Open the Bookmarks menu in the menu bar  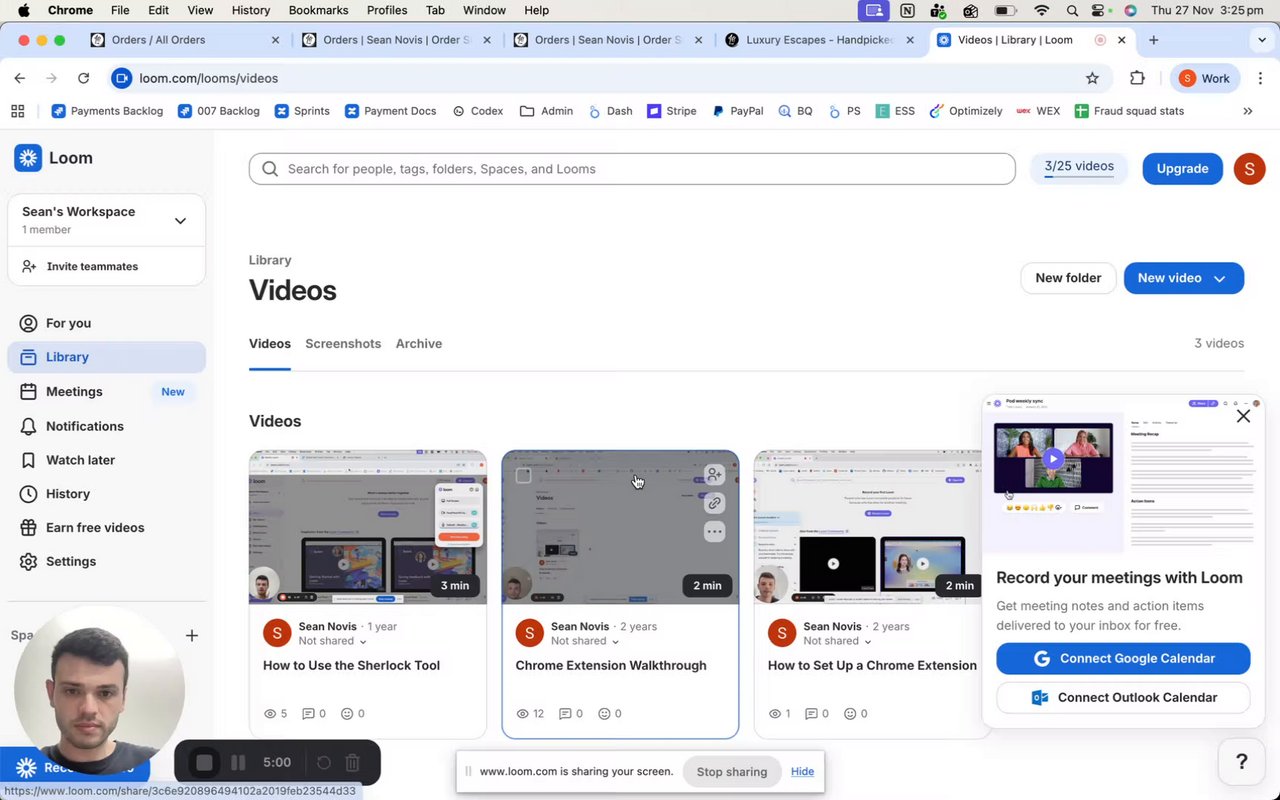318,10
